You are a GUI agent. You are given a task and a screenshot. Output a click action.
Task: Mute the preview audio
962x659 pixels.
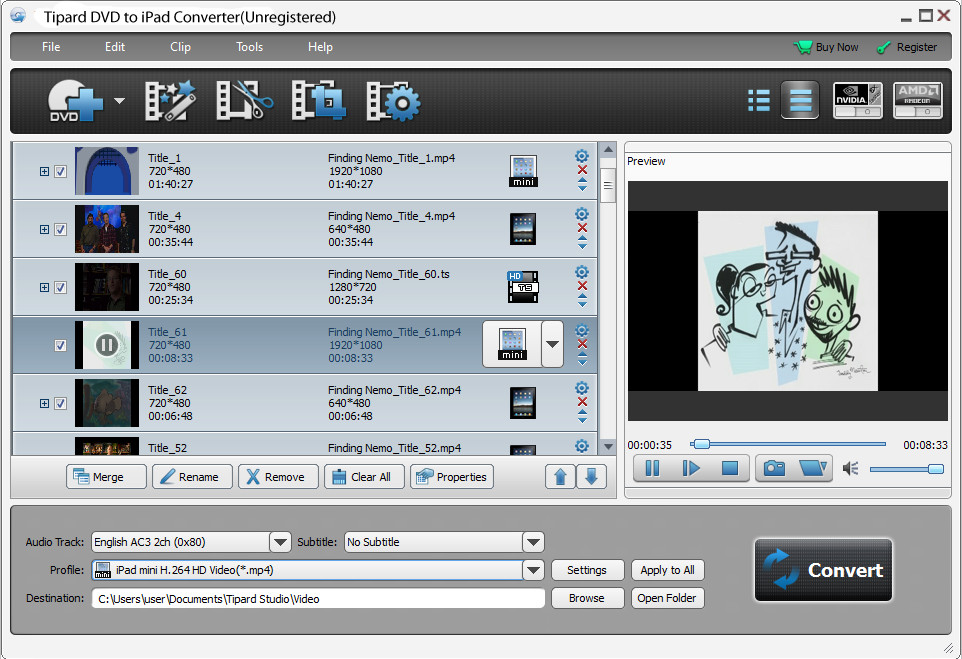[x=850, y=469]
